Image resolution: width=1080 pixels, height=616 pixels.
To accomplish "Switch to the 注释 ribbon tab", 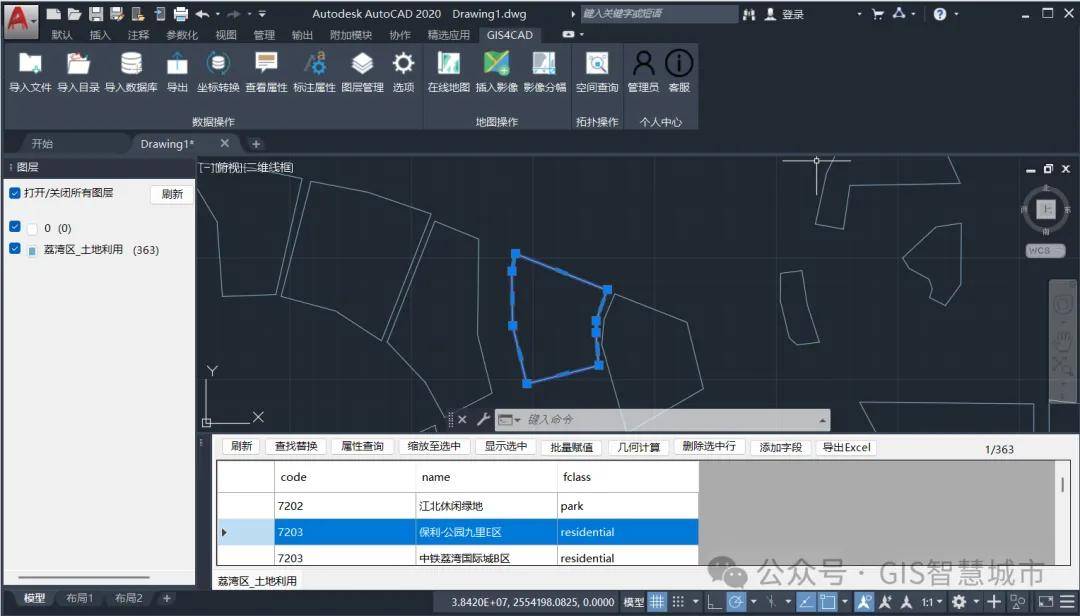I will pos(138,34).
